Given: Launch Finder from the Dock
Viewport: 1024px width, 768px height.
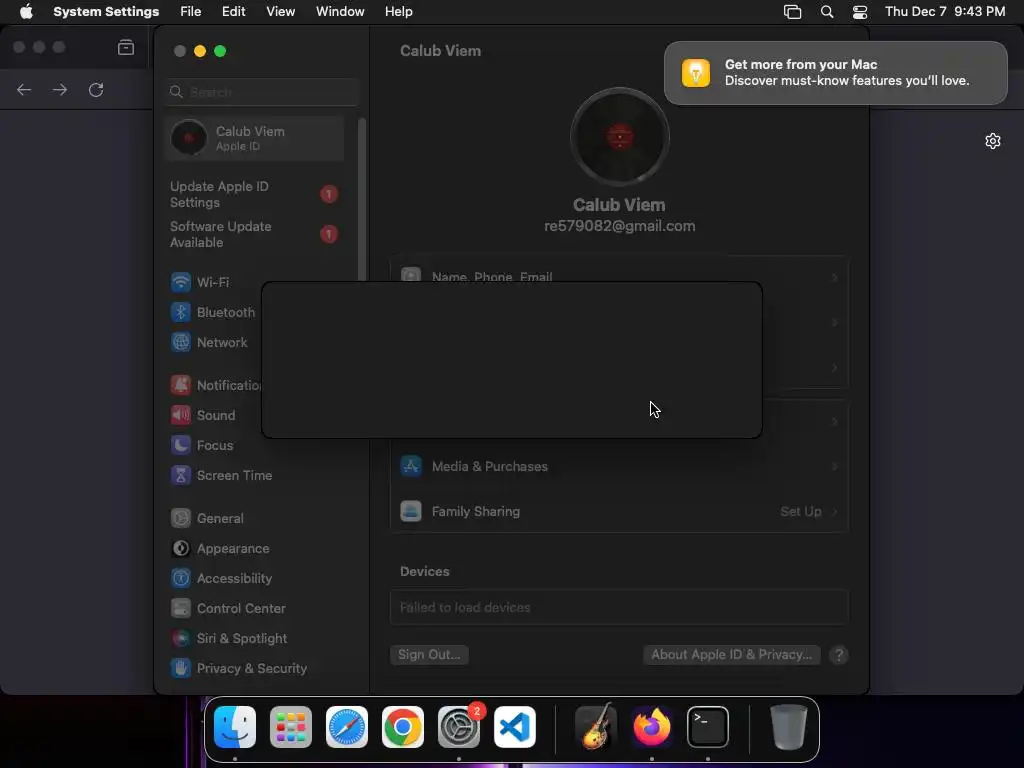Looking at the screenshot, I should click(x=235, y=727).
